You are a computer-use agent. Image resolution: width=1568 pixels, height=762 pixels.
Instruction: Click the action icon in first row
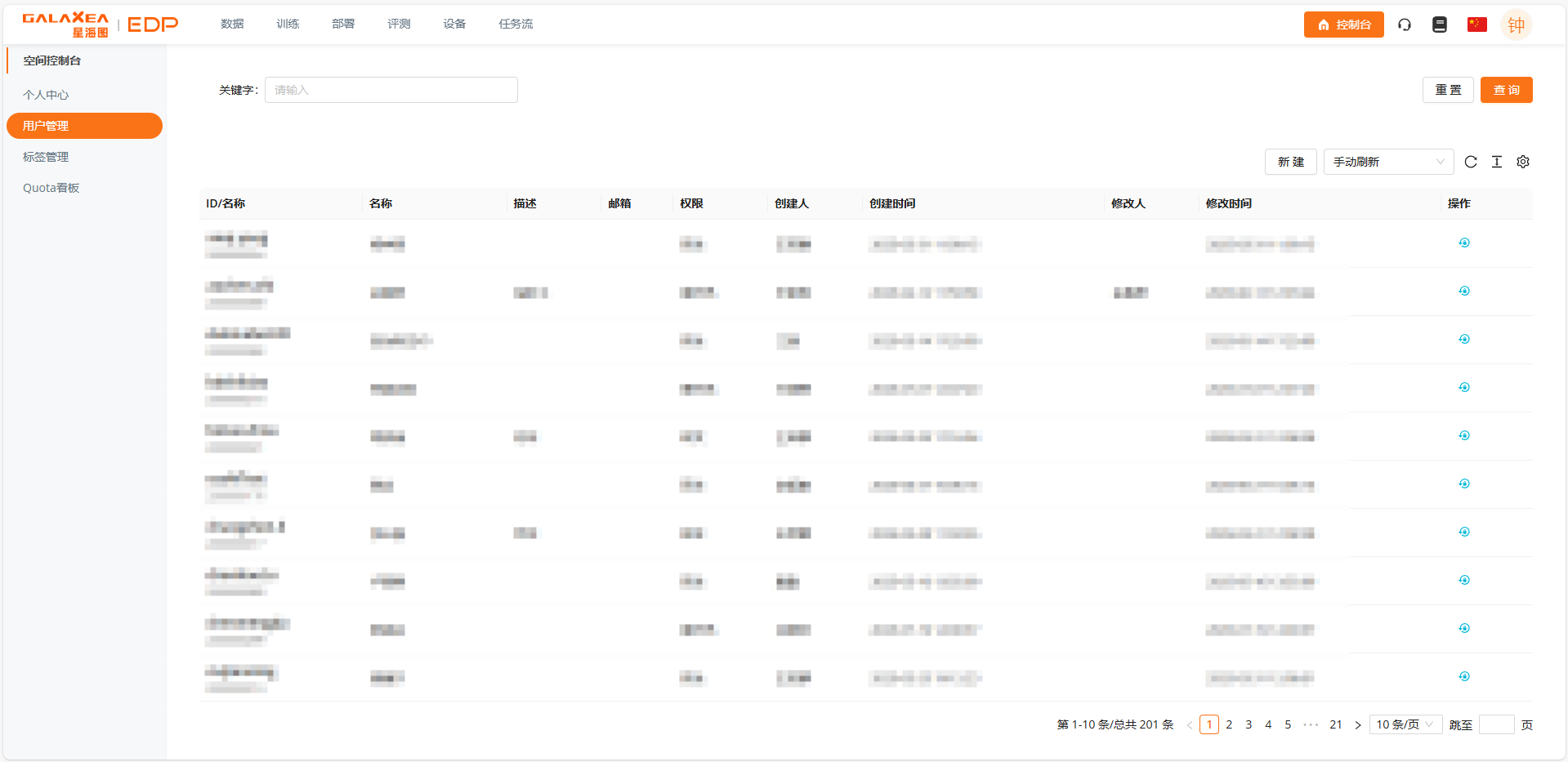(x=1464, y=243)
